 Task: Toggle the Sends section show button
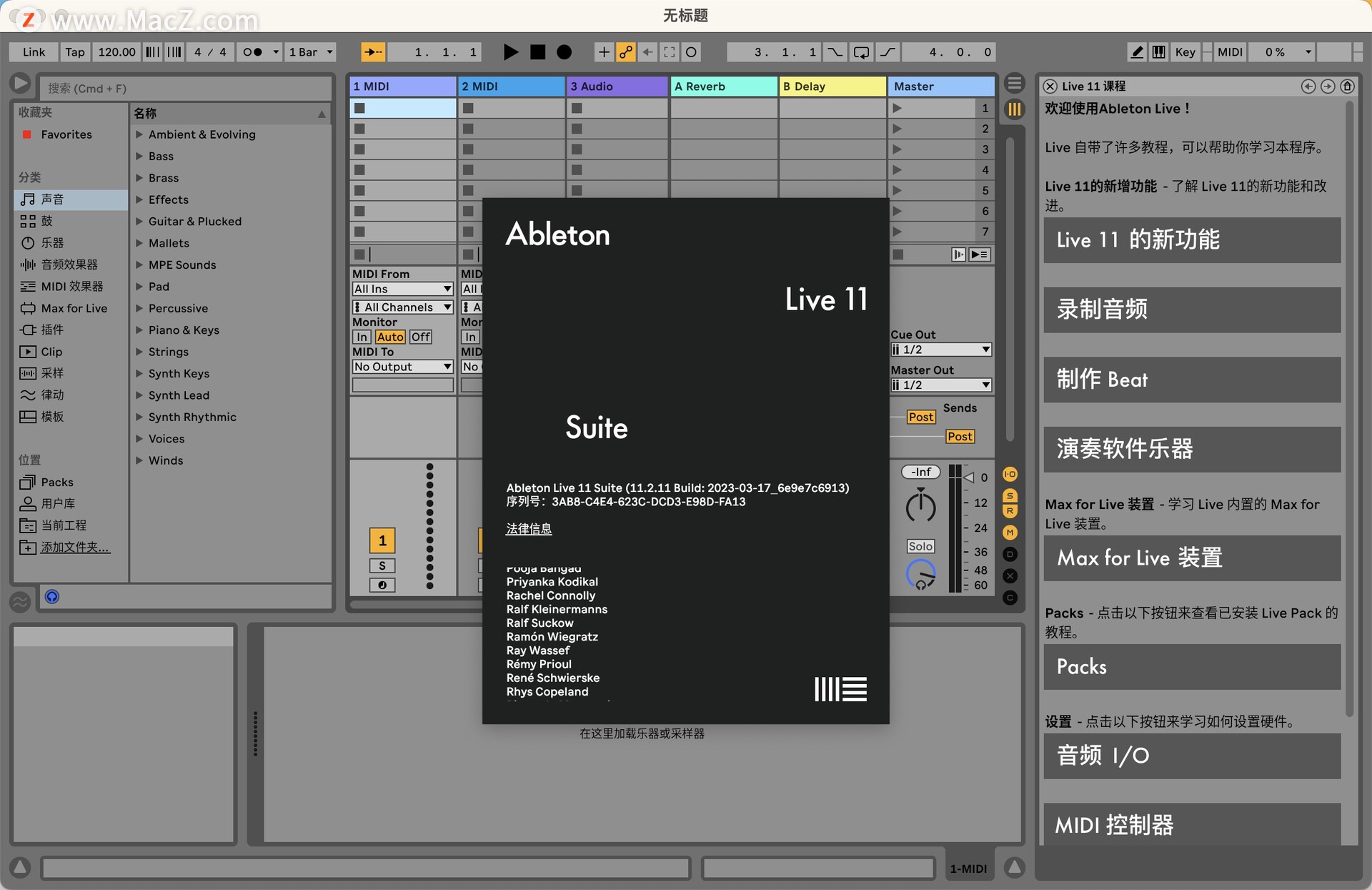[x=1010, y=495]
